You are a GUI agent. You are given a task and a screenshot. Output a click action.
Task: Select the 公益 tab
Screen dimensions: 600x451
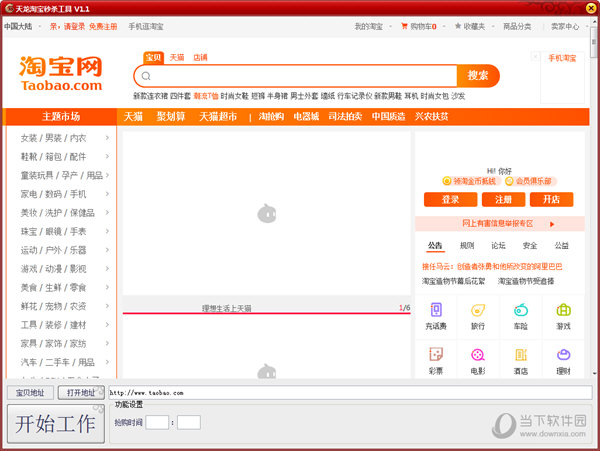click(x=562, y=246)
